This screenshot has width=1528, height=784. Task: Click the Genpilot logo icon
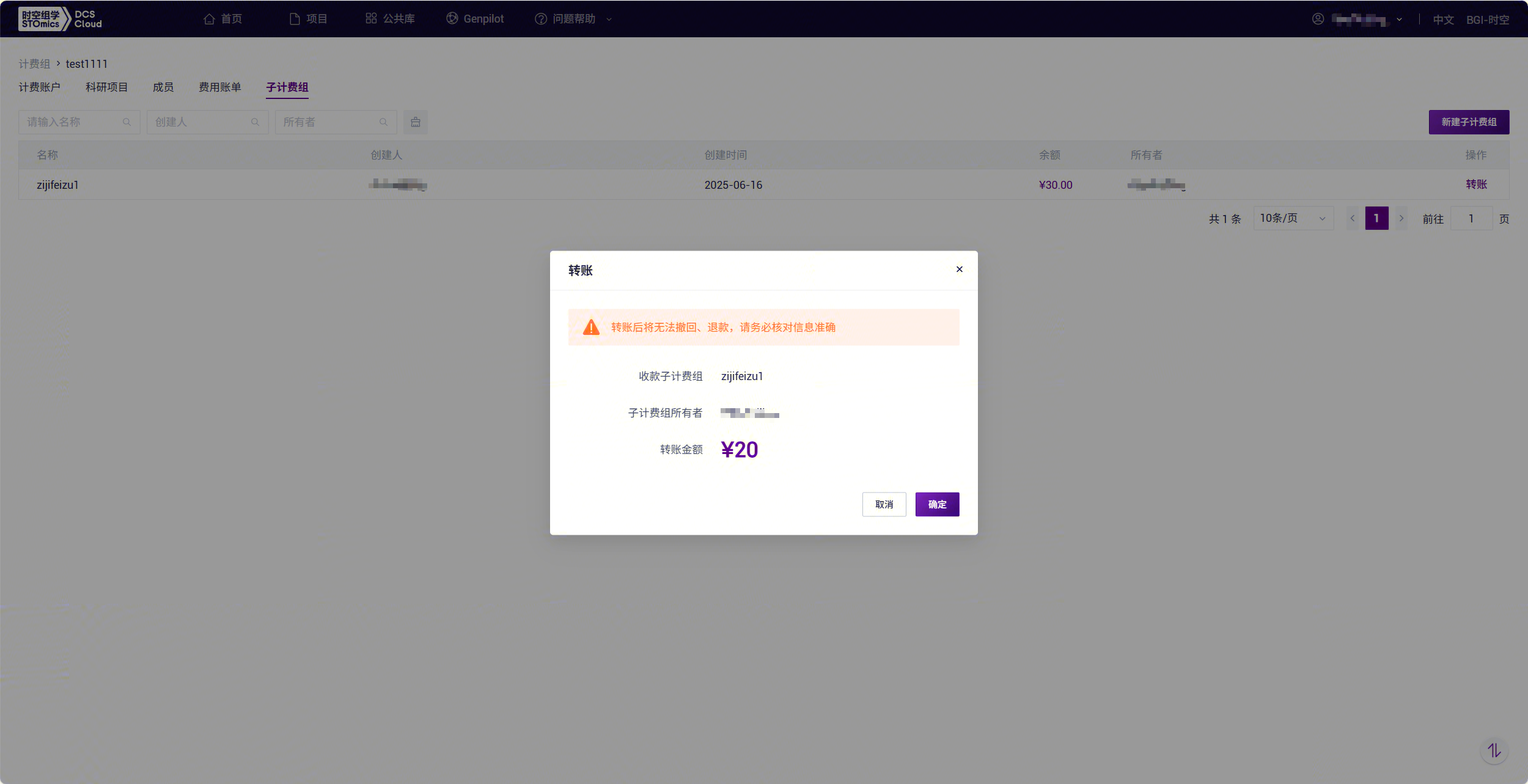(x=452, y=18)
